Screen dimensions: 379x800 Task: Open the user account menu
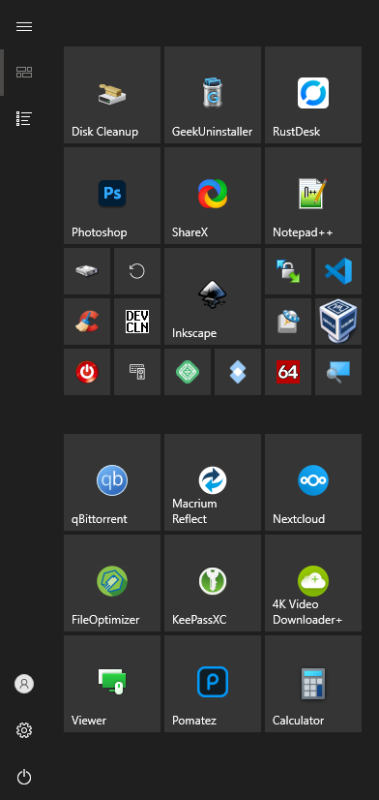pyautogui.click(x=24, y=684)
